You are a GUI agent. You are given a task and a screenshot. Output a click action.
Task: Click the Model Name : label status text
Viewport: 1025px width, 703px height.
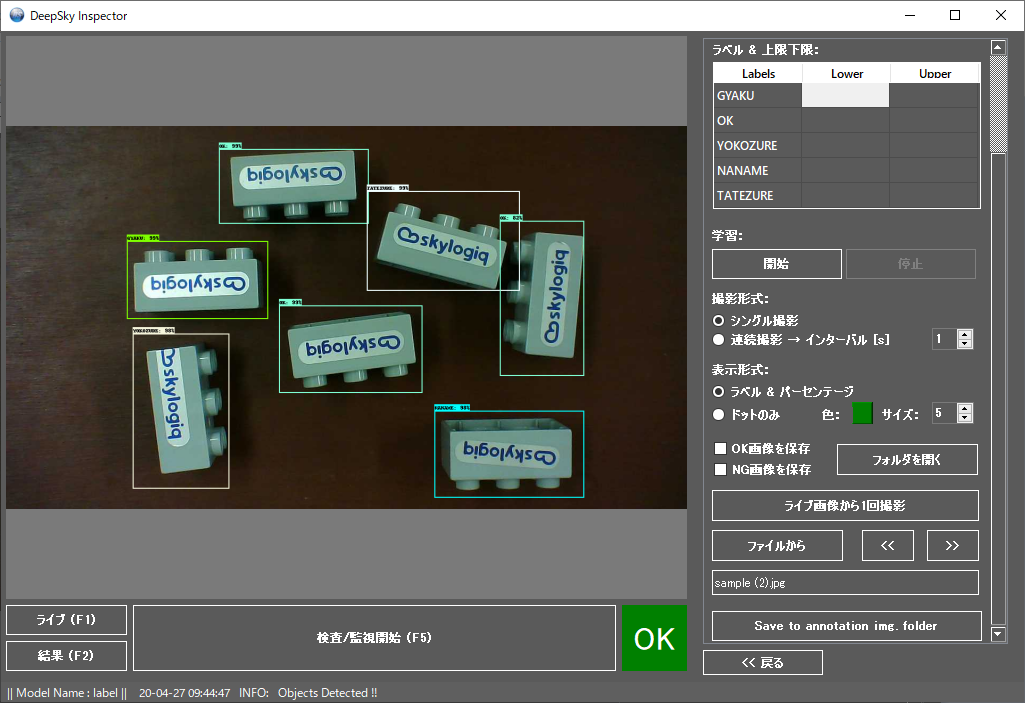[67, 693]
